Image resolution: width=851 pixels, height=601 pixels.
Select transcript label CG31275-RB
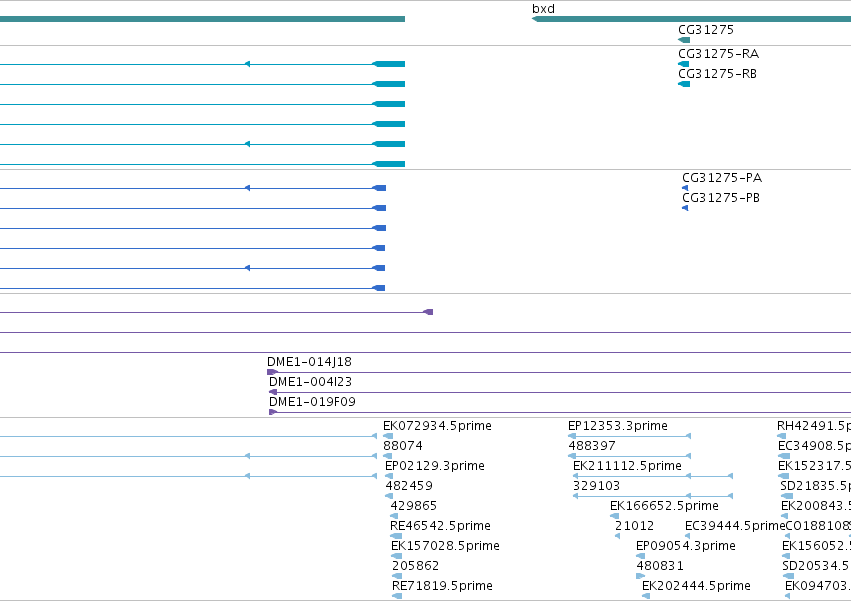pos(717,74)
